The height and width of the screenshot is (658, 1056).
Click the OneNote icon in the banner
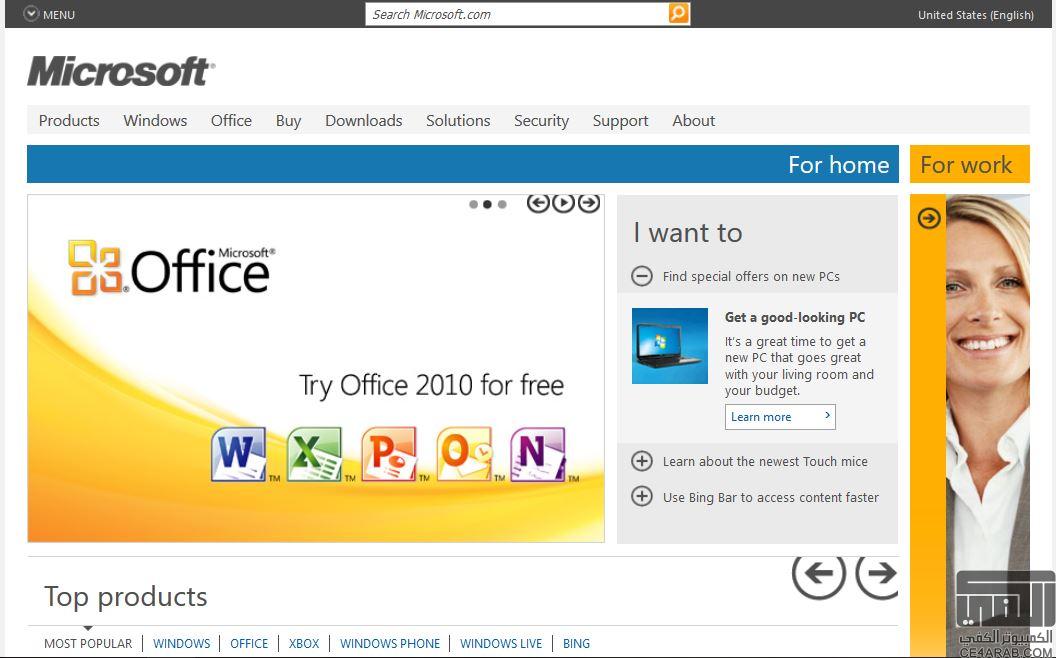538,455
